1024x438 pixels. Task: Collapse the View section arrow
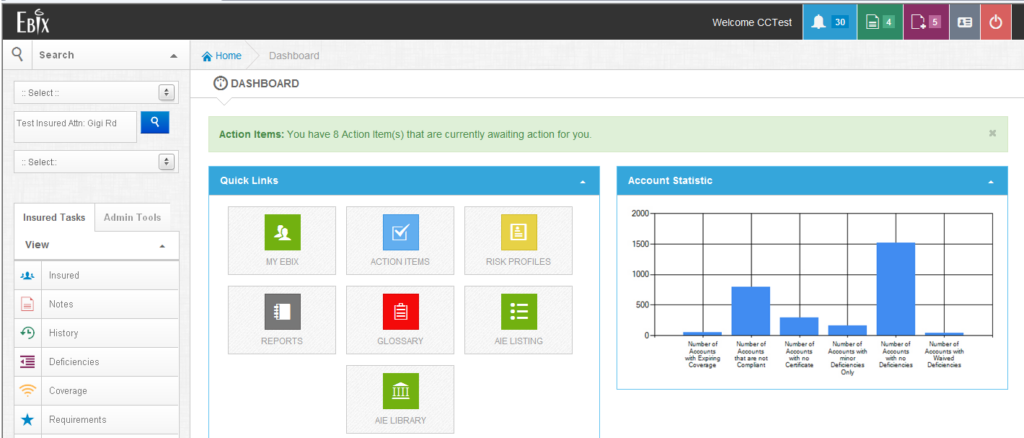(162, 246)
